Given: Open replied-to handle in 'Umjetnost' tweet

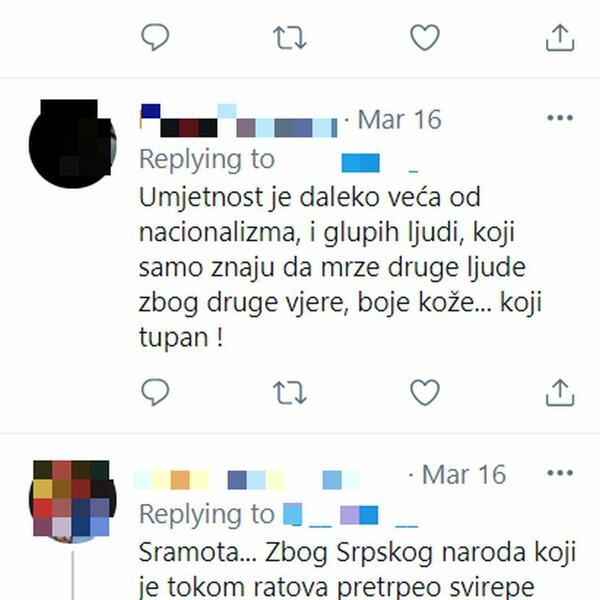Looking at the screenshot, I should coord(379,163).
